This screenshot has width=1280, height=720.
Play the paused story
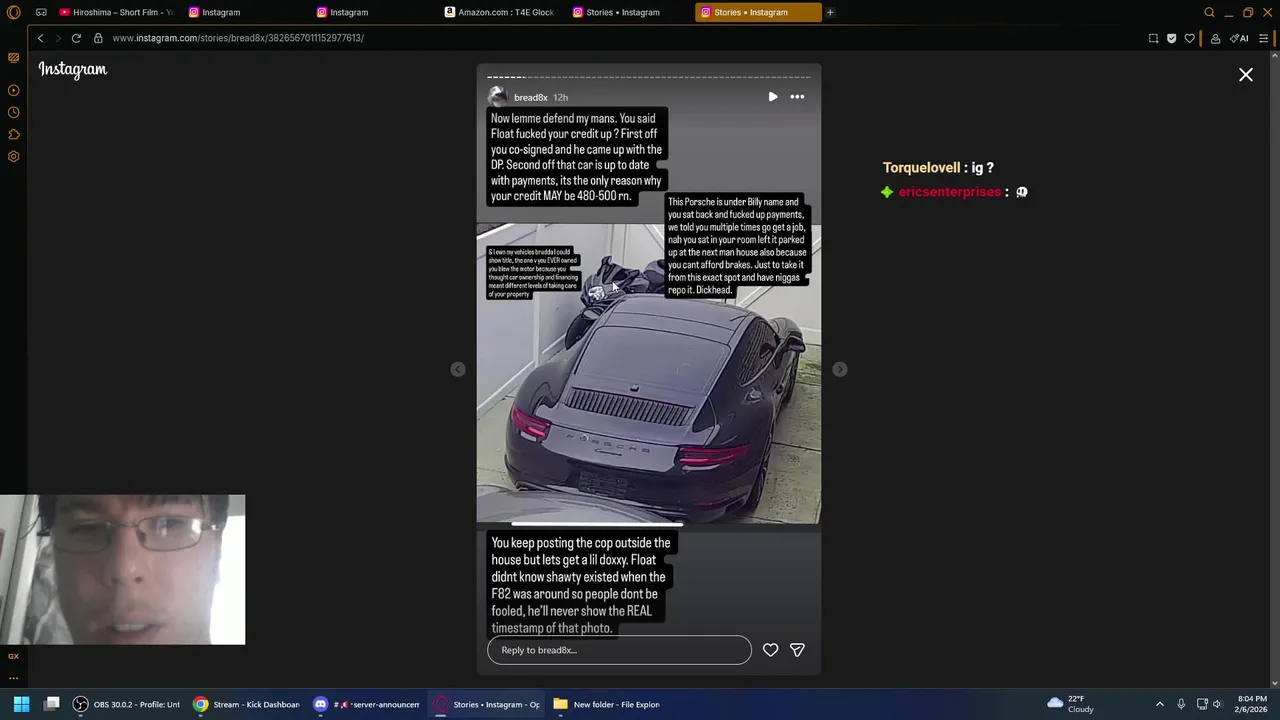tap(773, 97)
